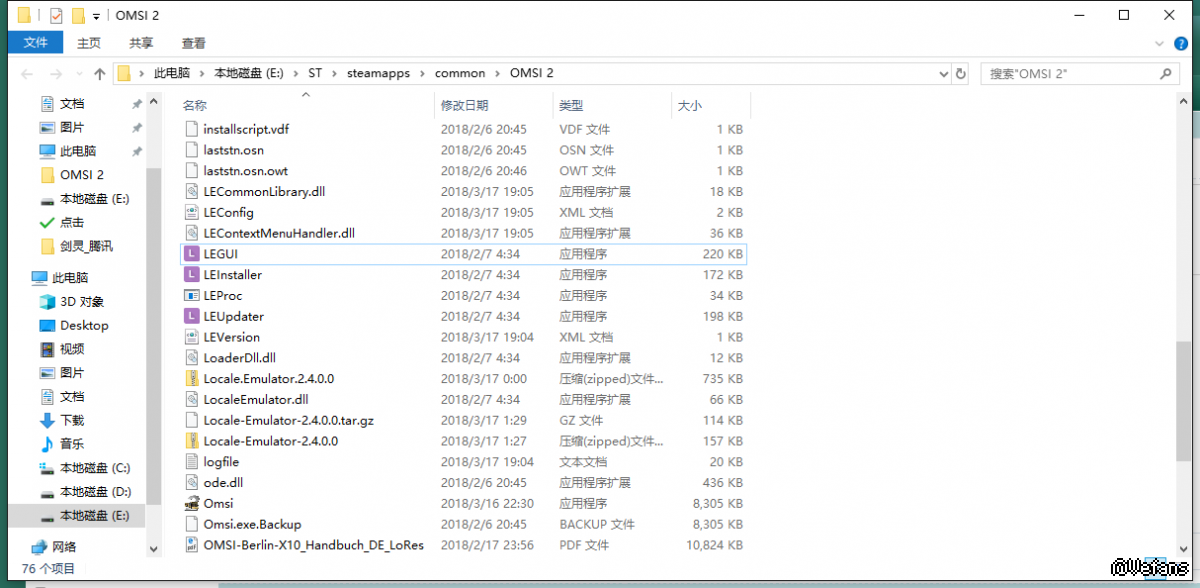The image size is (1200, 588).
Task: Navigate back with the back arrow
Action: [x=27, y=74]
